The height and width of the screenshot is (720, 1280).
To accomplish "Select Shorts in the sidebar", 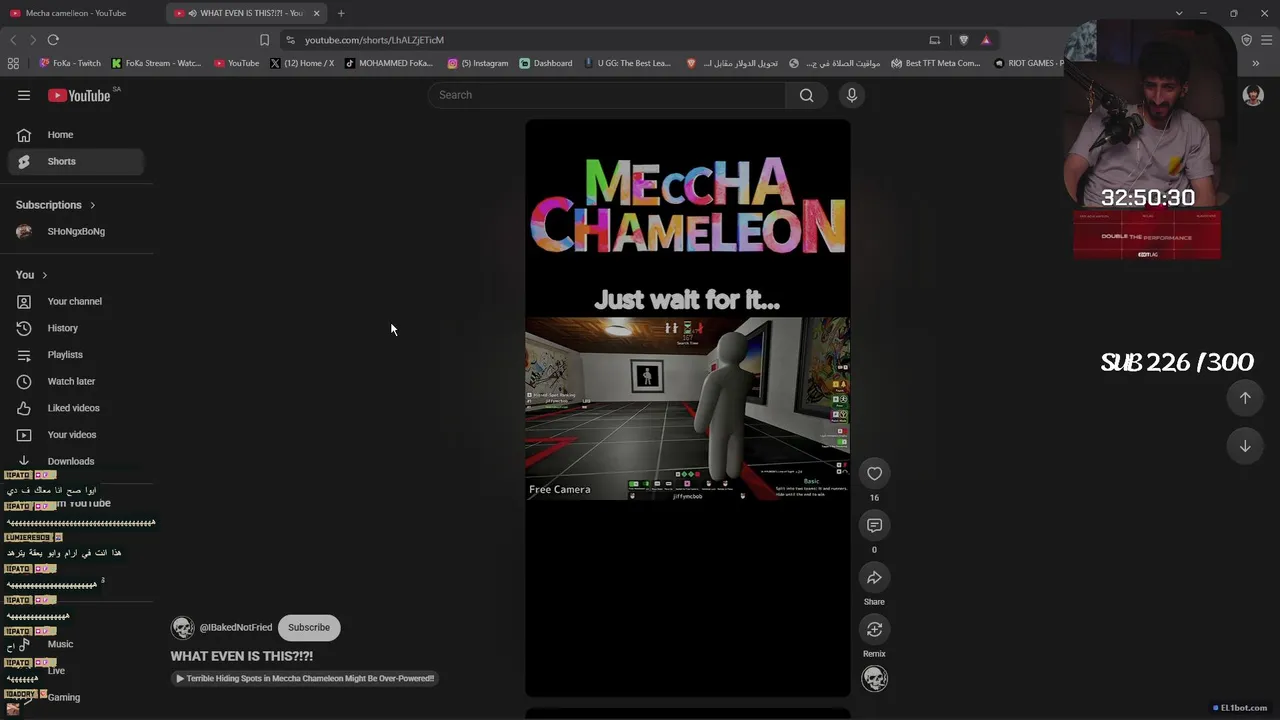I will click(76, 161).
